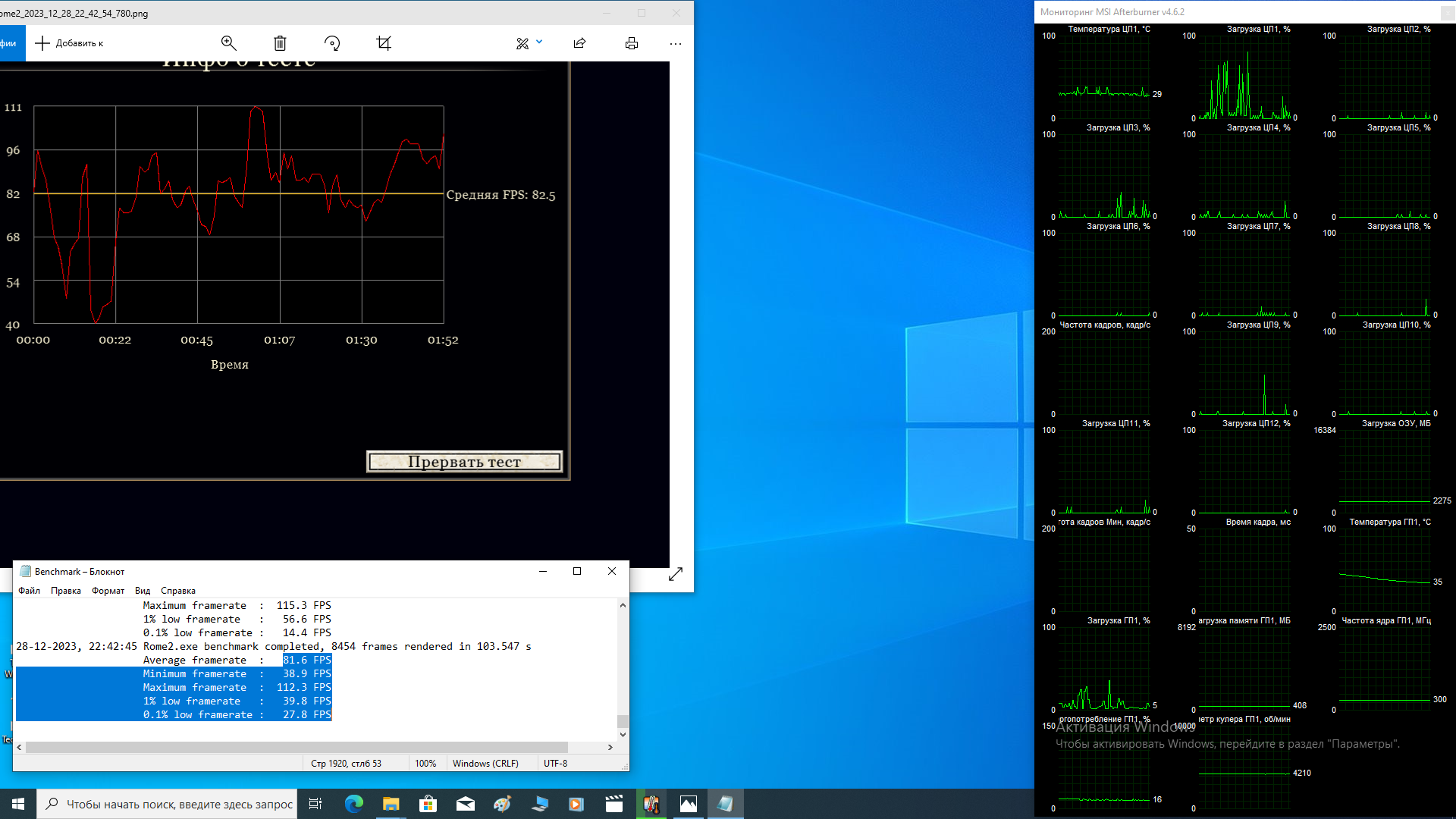Click the share icon in Photos toolbar
This screenshot has height=819, width=1456.
(580, 43)
